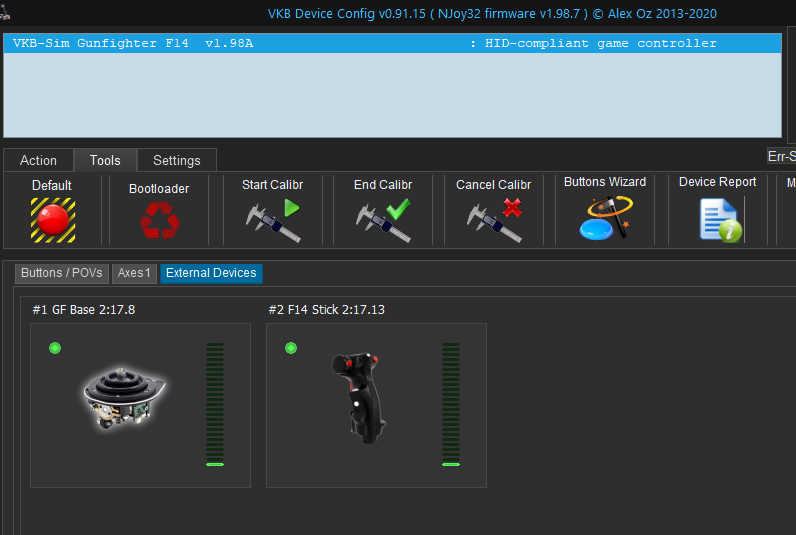Select the F14 Stick grip image
Viewport: 796px width, 535px height.
click(360, 398)
